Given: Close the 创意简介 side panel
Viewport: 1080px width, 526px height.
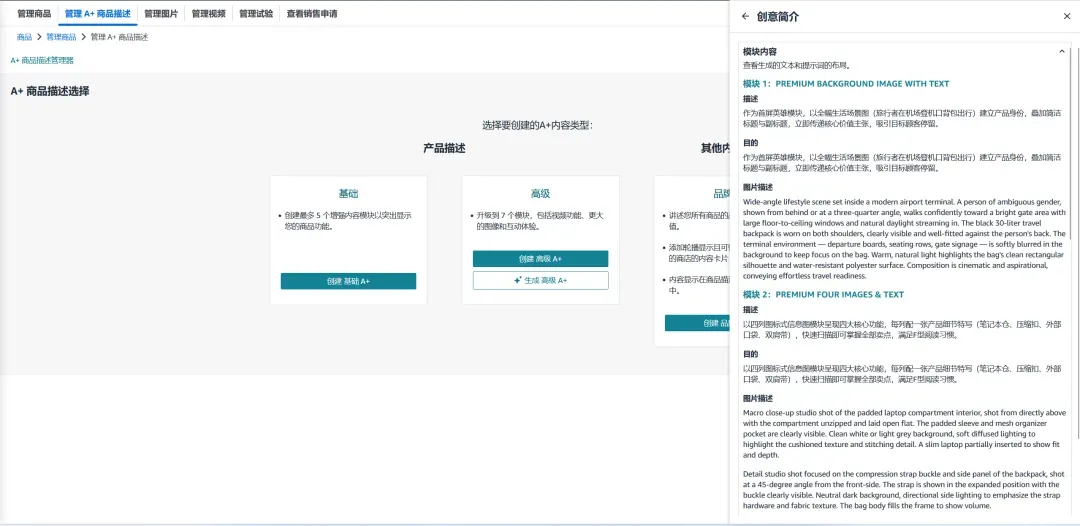Looking at the screenshot, I should click(1067, 17).
